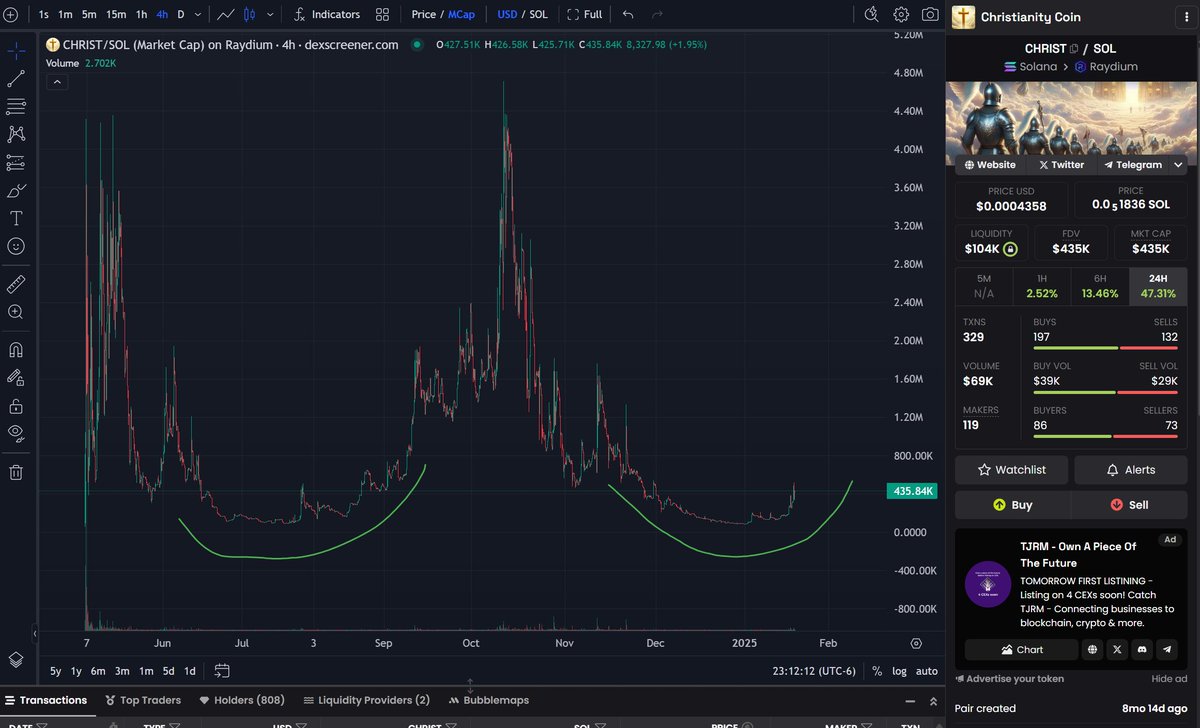The image size is (1200, 728).
Task: Copy the CHRIST token address
Action: point(1073,48)
